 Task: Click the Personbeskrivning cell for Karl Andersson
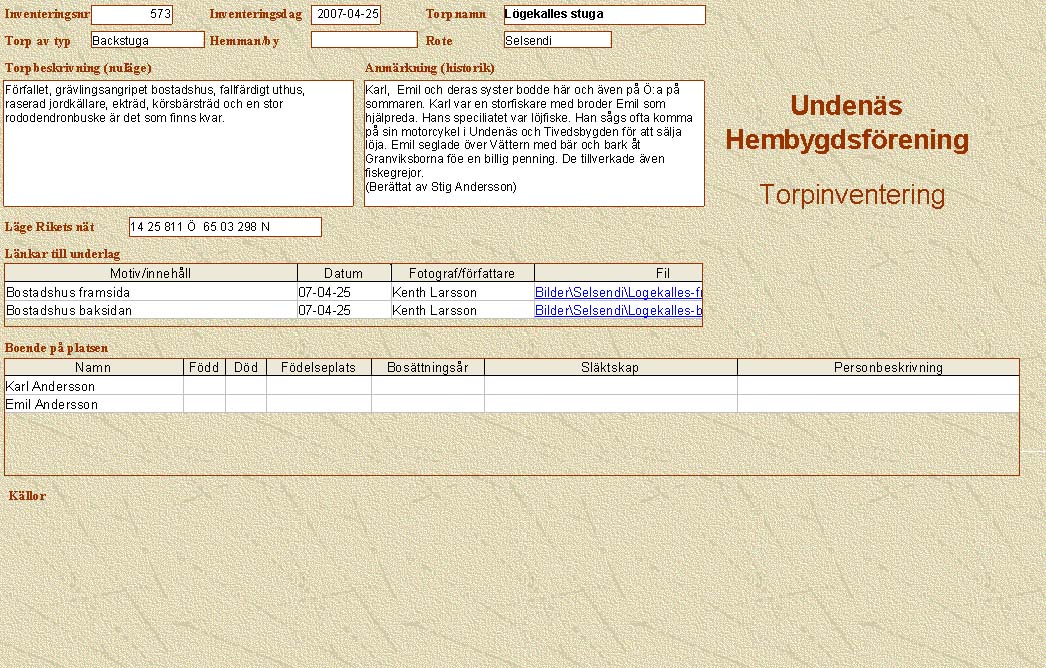878,386
